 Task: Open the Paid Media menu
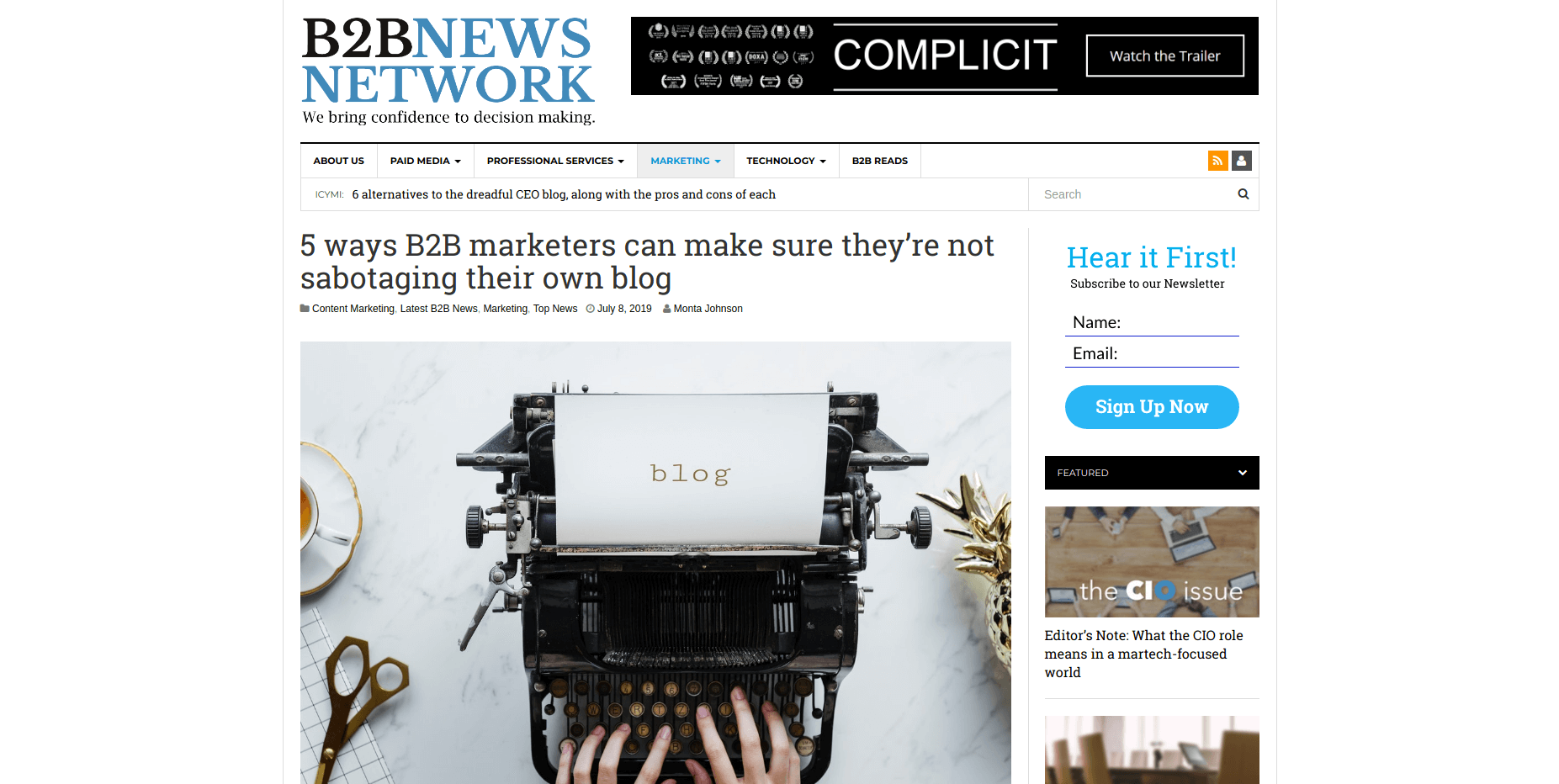click(425, 161)
